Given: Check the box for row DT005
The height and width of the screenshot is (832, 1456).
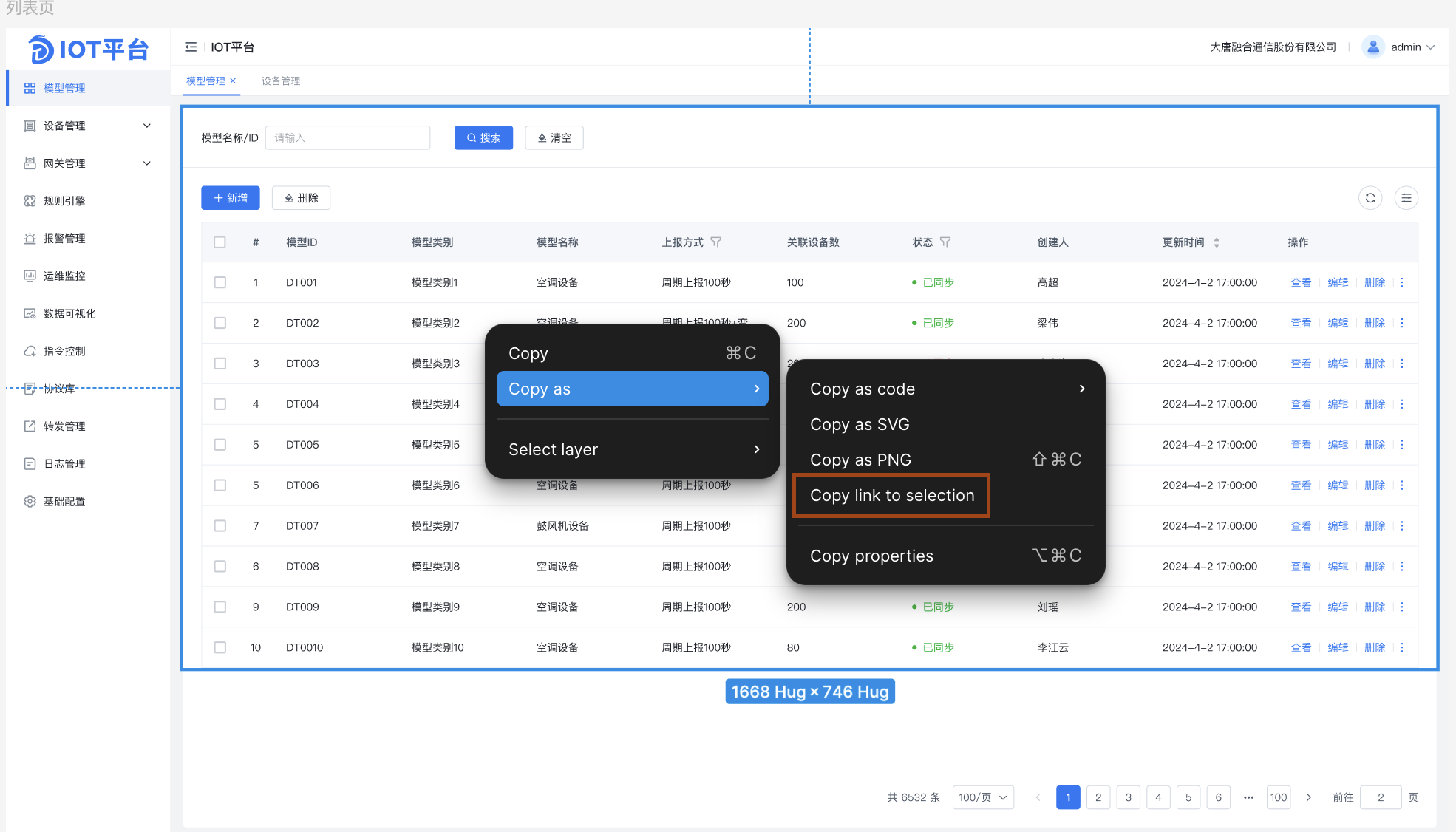Looking at the screenshot, I should 220,446.
